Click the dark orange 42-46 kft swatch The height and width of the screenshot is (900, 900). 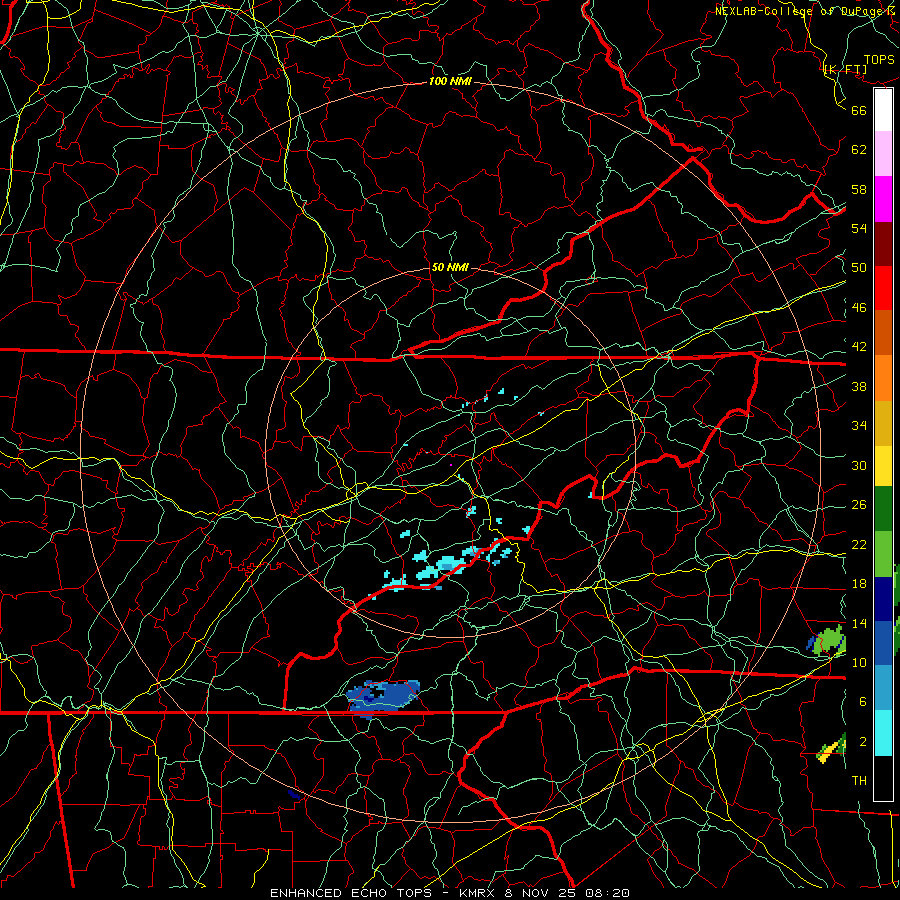point(883,333)
